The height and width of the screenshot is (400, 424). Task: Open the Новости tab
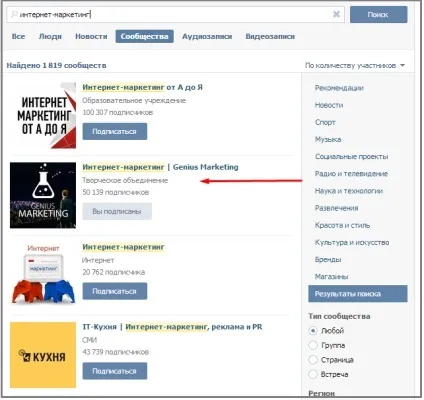(91, 36)
